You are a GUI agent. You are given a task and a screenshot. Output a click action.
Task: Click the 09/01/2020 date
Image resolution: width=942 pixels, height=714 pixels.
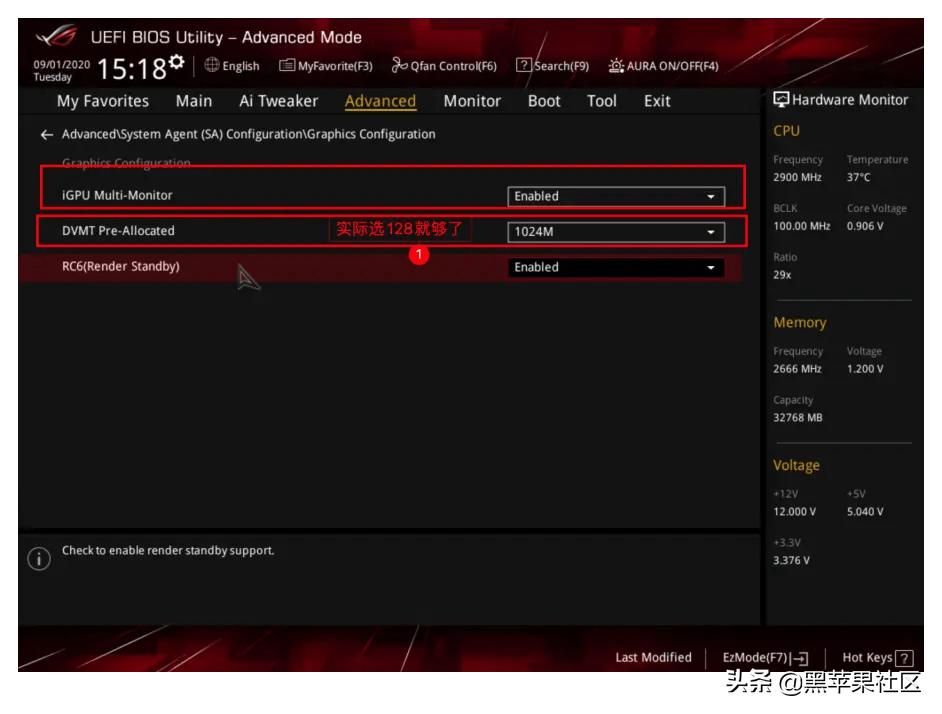tap(62, 64)
